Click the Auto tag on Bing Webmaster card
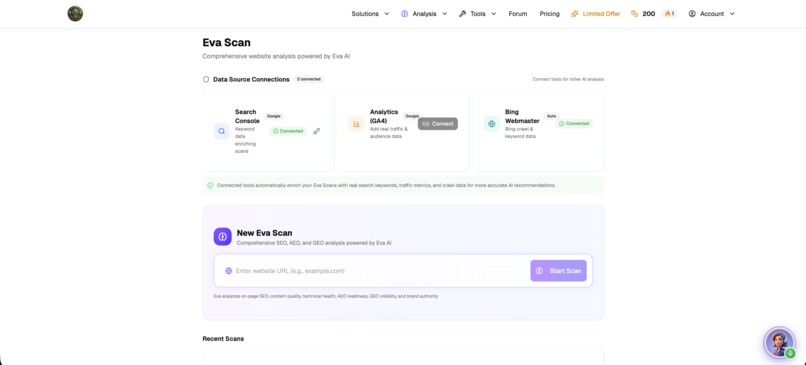This screenshot has height=365, width=806. pyautogui.click(x=552, y=116)
